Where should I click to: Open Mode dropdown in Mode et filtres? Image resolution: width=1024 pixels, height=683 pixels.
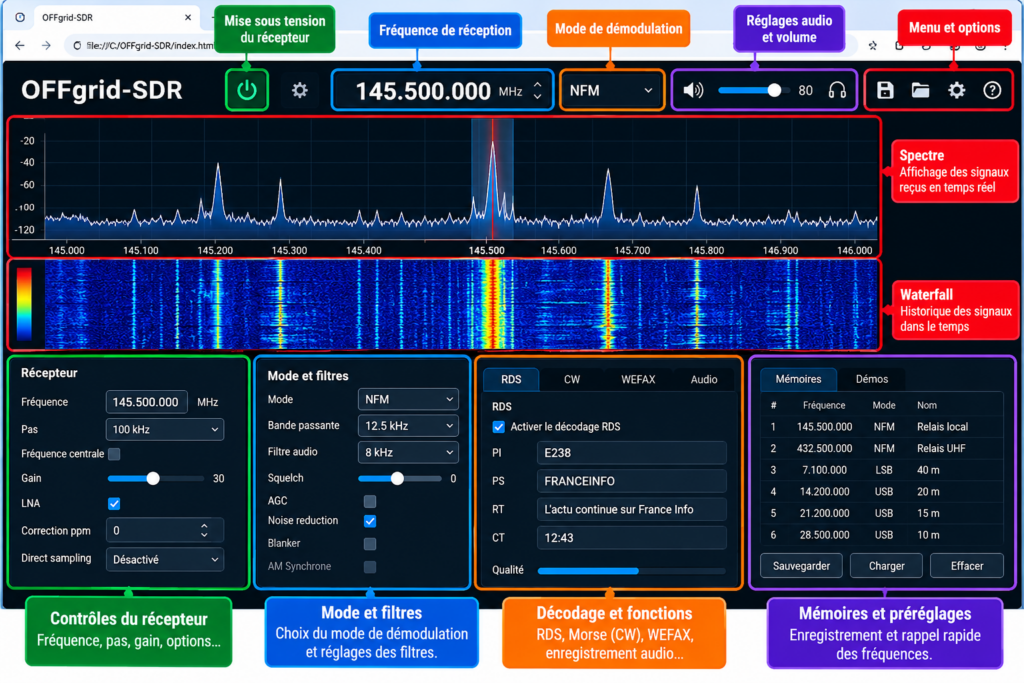pyautogui.click(x=408, y=400)
